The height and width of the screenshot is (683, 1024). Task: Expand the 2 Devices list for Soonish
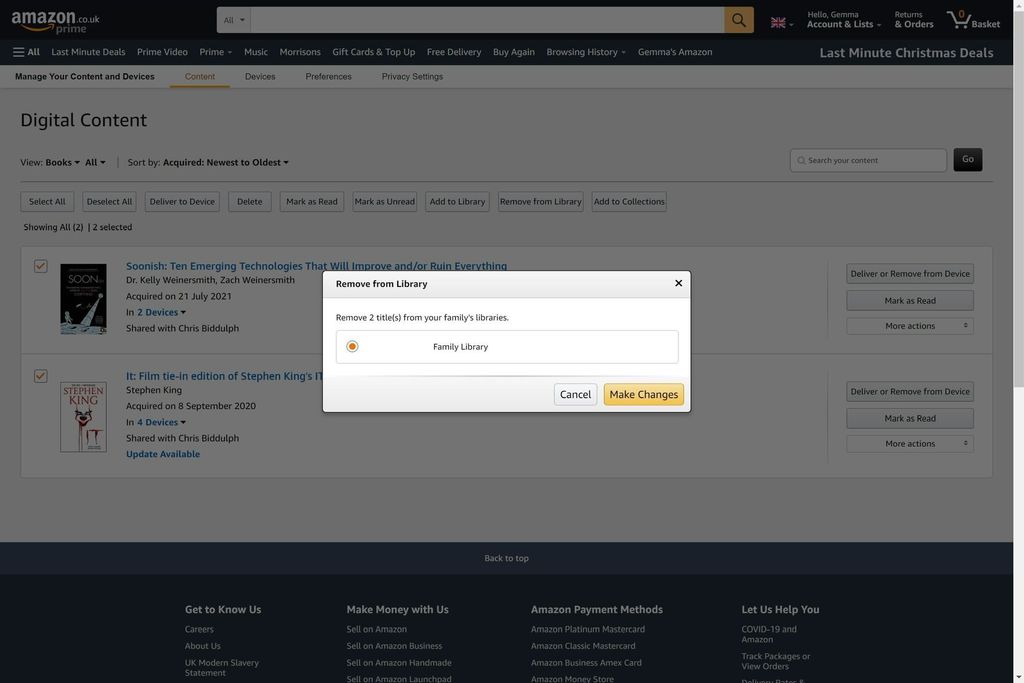coord(161,312)
